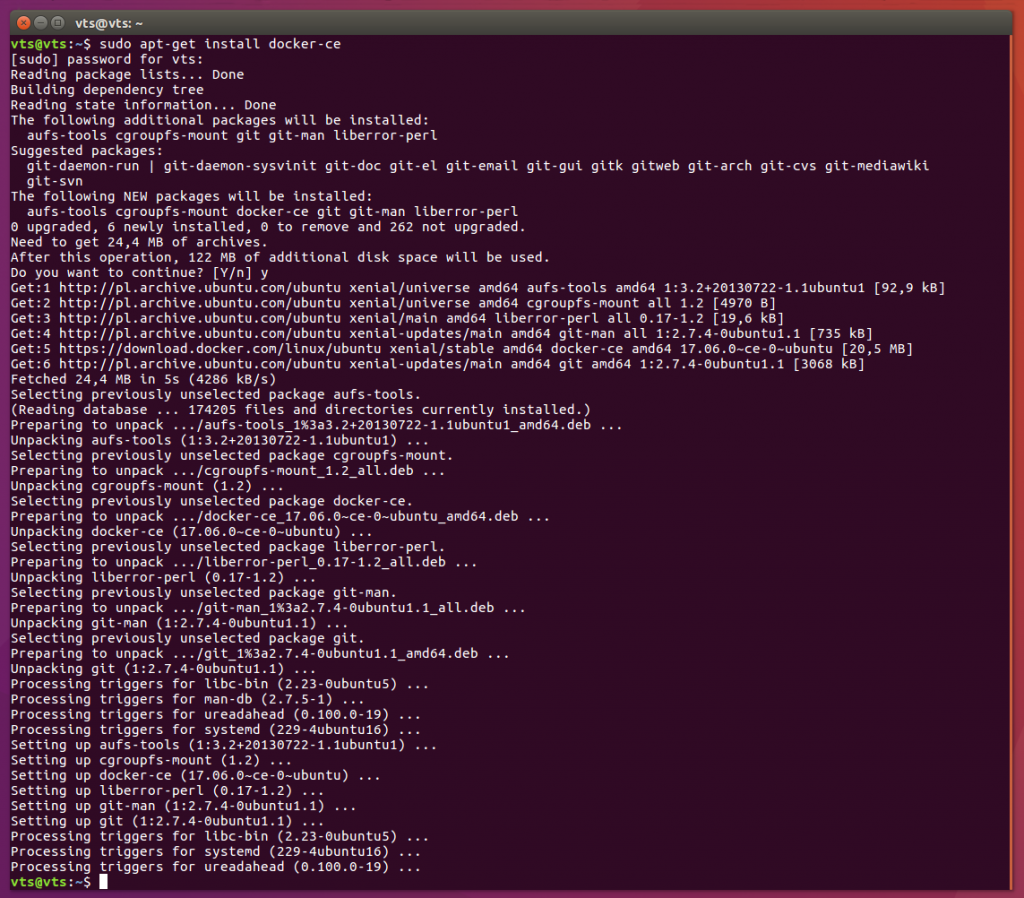Screen dimensions: 1024x898
Task: Click the docker-ce package name in NEW packages list
Action: 270,211
